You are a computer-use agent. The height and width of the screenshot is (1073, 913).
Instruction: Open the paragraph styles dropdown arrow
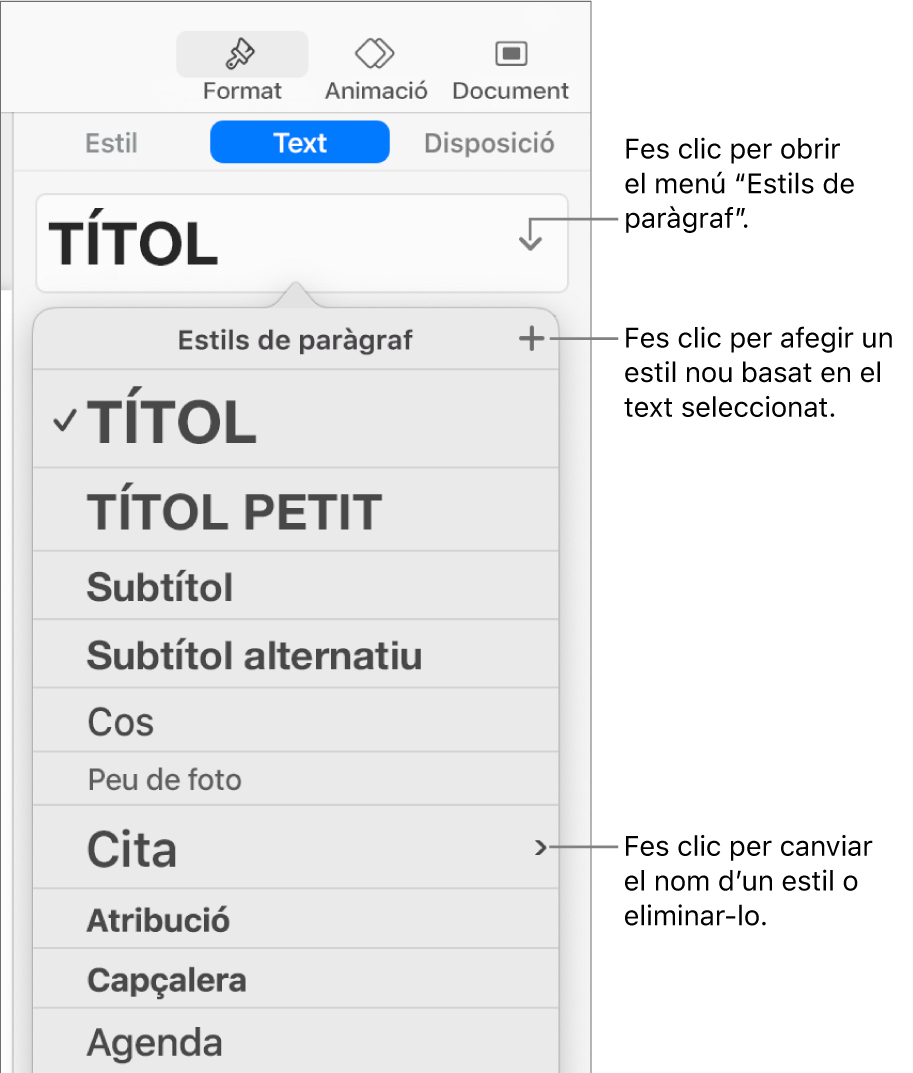tap(530, 237)
